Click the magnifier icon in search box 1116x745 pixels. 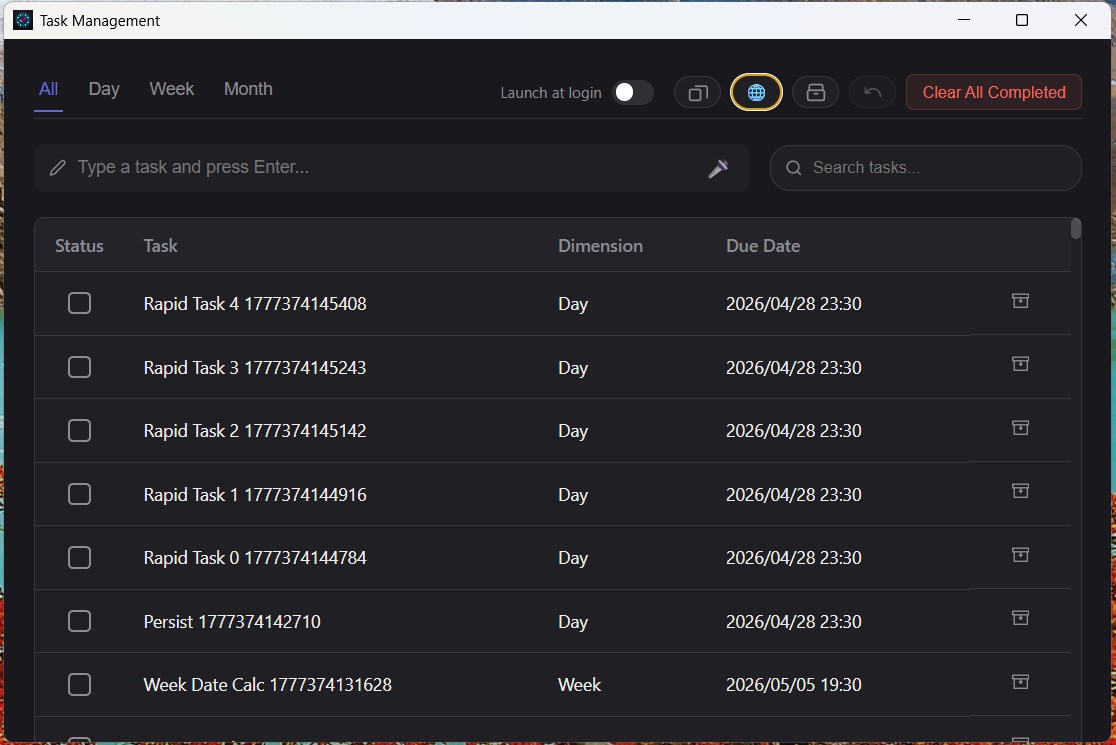coord(794,168)
